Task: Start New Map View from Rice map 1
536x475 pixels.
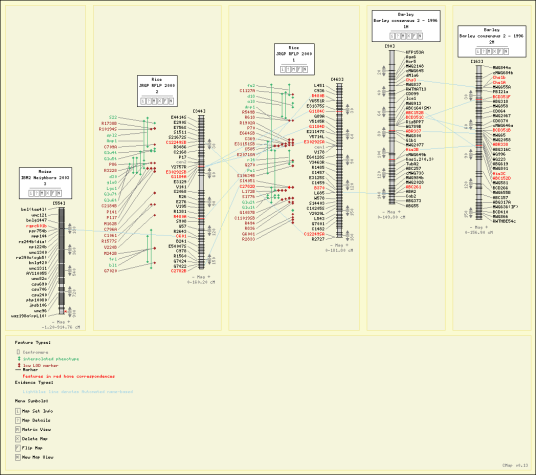Action: coord(305,69)
